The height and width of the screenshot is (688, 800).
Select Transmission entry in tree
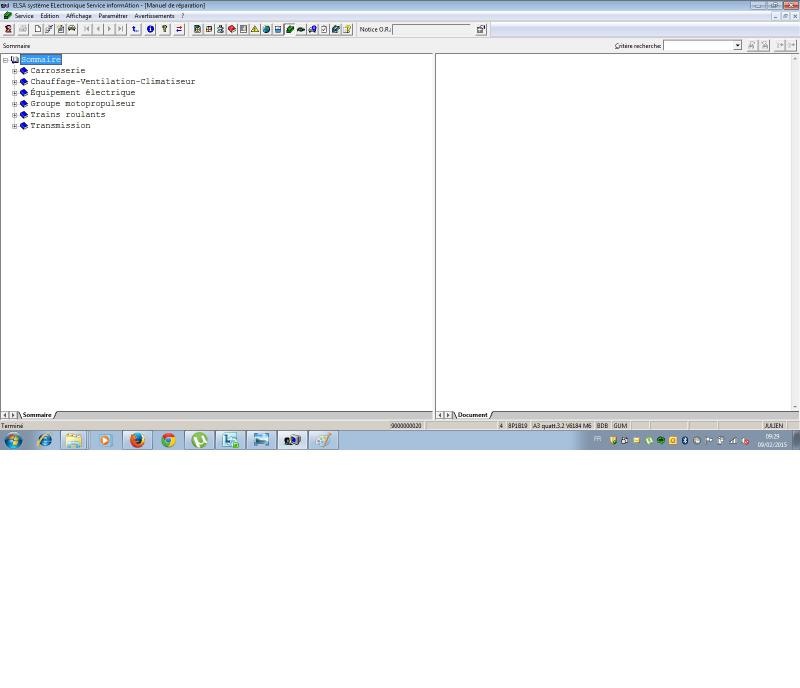(60, 126)
